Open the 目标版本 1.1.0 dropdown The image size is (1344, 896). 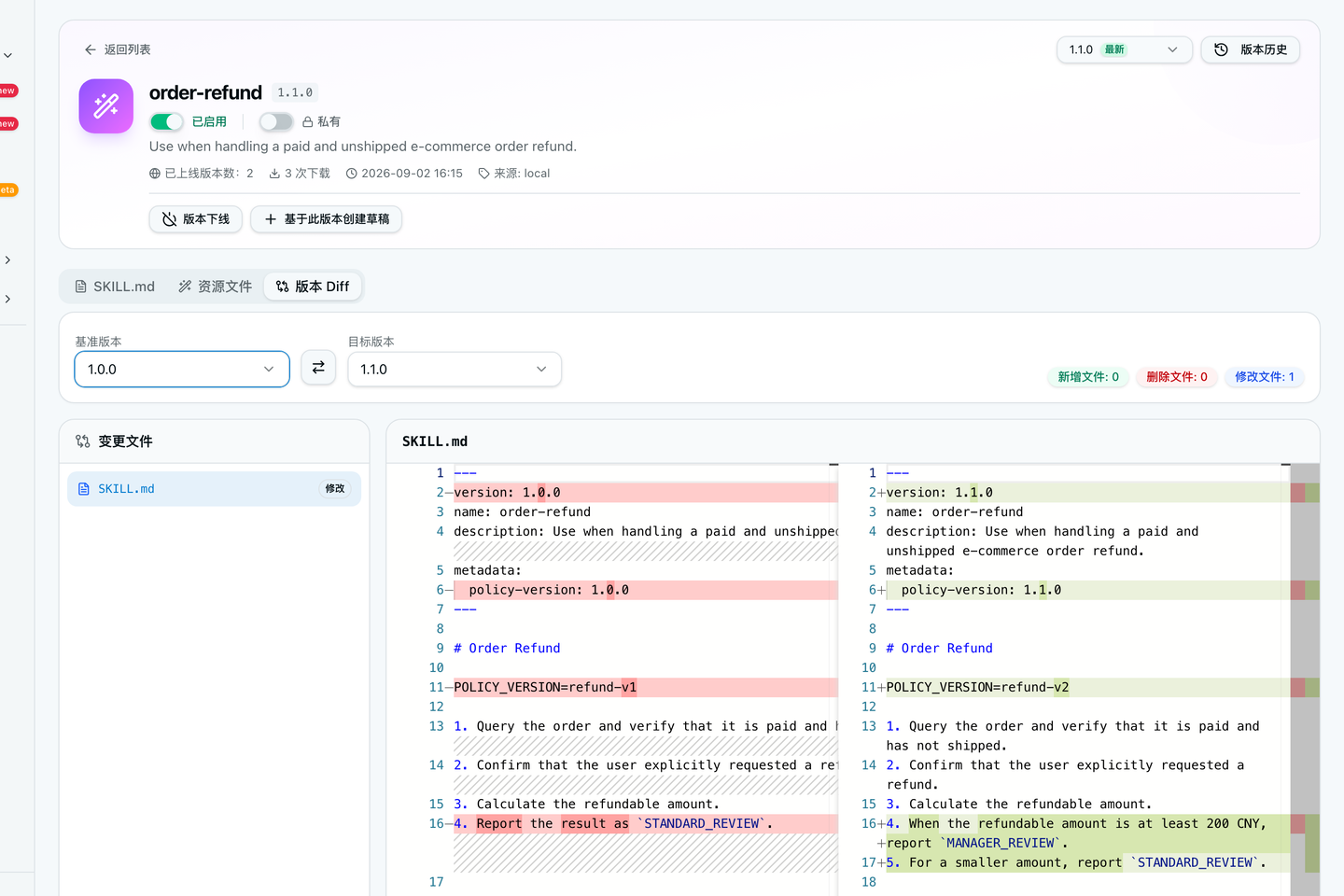click(455, 369)
